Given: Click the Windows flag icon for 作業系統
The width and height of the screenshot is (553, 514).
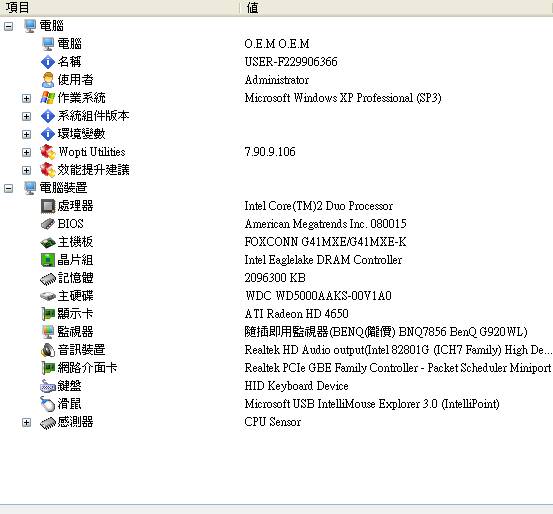Looking at the screenshot, I should (48, 98).
